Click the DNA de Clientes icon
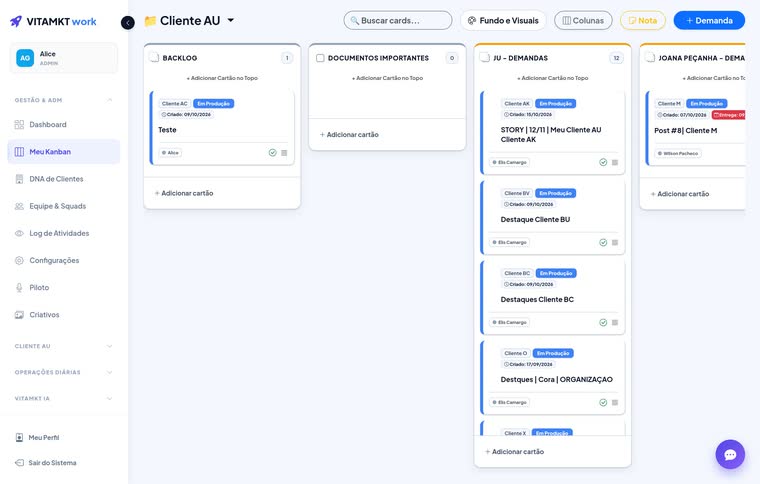The image size is (760, 484). [x=19, y=179]
